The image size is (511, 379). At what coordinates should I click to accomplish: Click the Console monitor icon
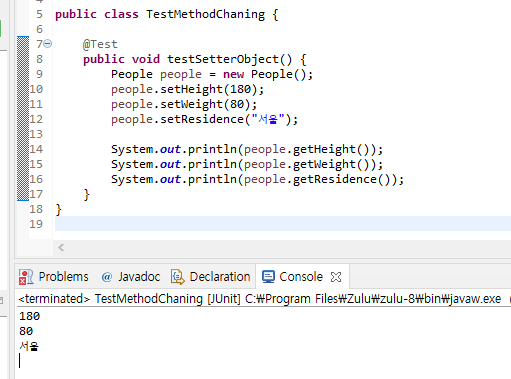pos(268,277)
